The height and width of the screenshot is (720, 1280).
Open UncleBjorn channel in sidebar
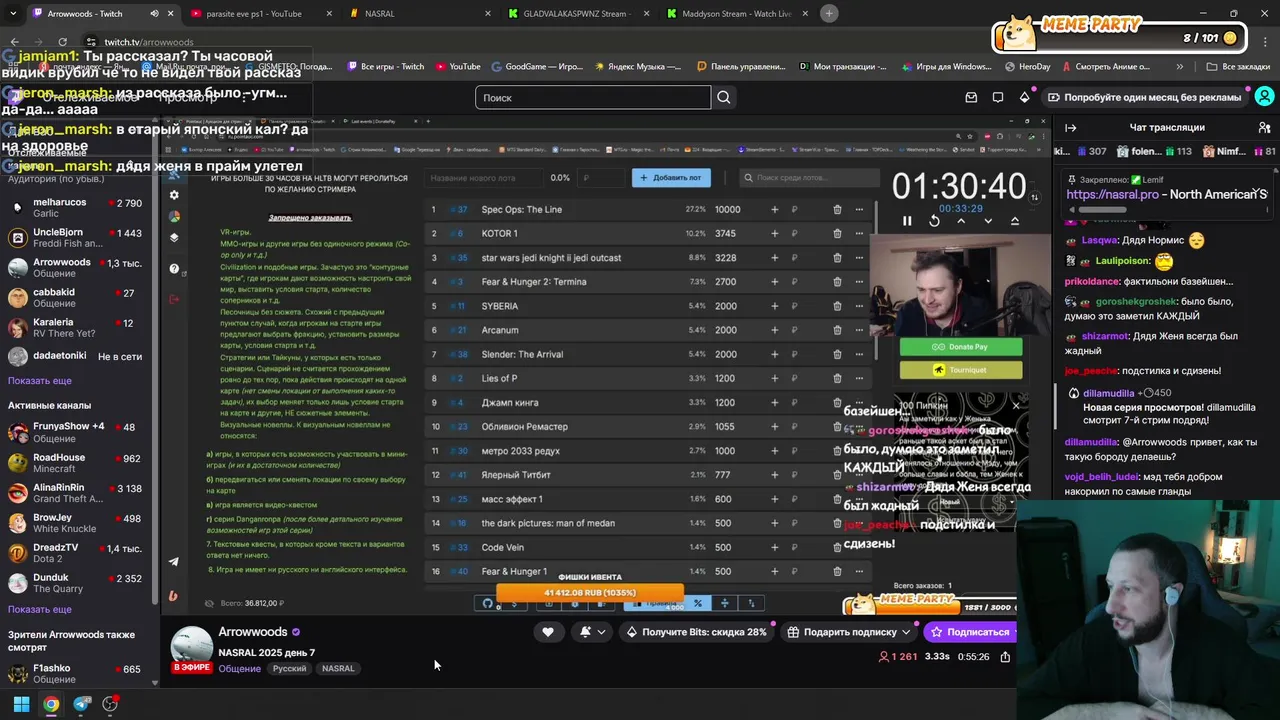click(x=78, y=238)
